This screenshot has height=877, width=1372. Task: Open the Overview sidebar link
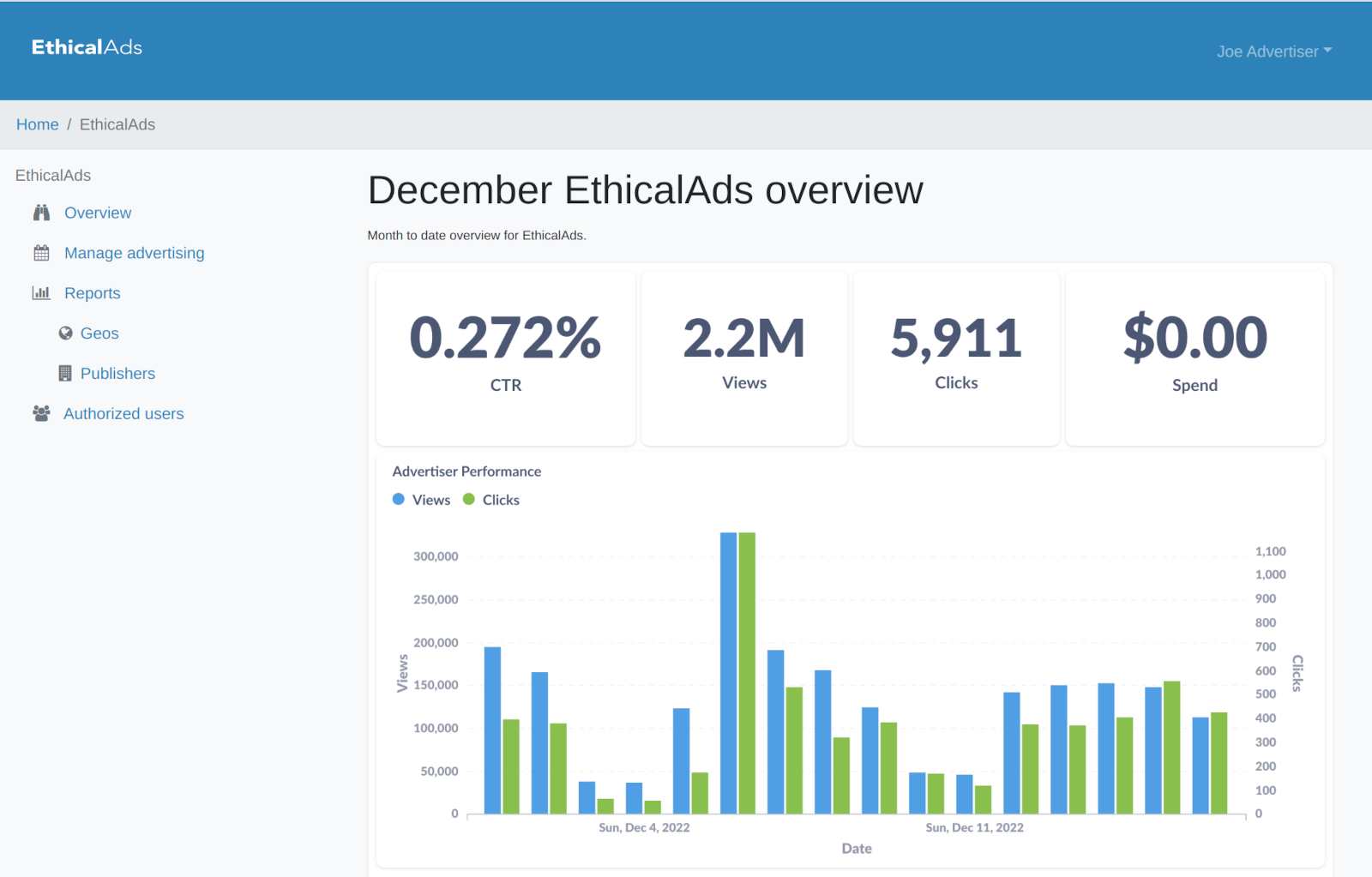coord(98,213)
